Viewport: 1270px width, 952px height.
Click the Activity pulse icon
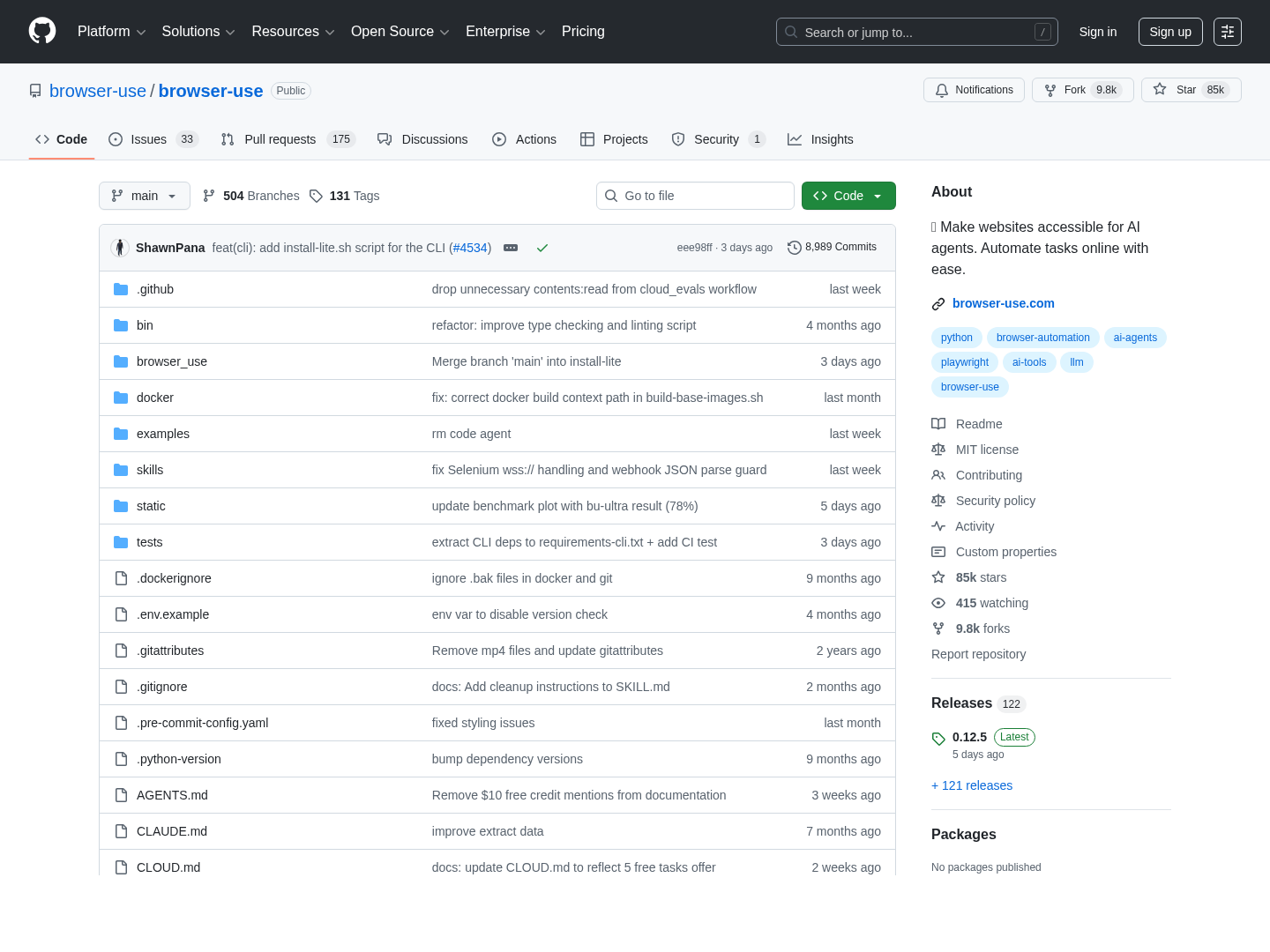point(938,526)
